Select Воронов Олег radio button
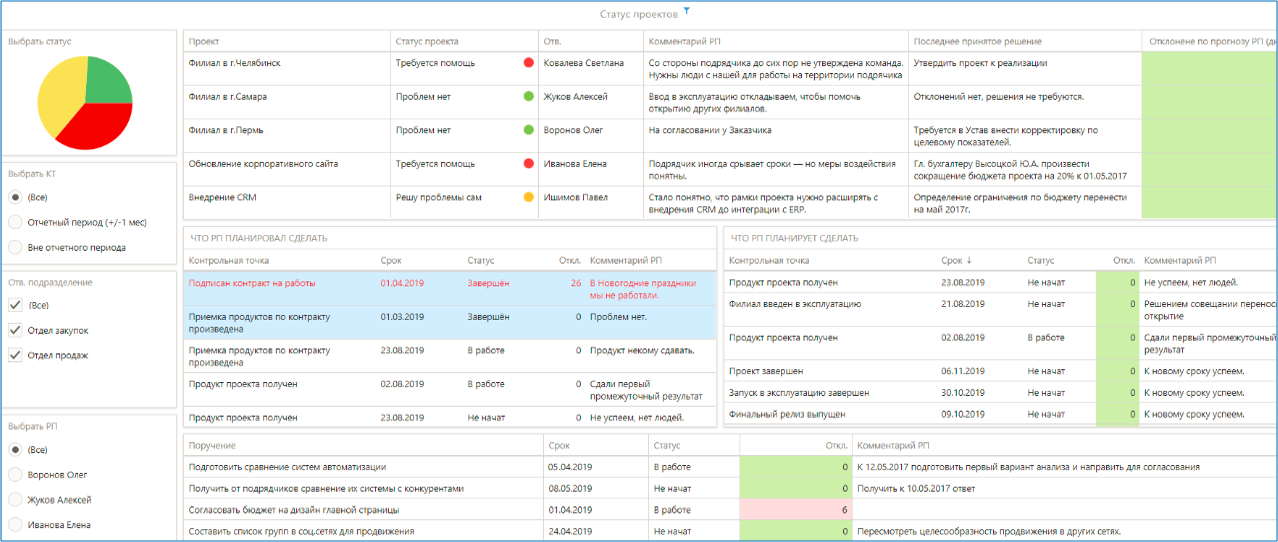The image size is (1278, 542). coord(15,475)
